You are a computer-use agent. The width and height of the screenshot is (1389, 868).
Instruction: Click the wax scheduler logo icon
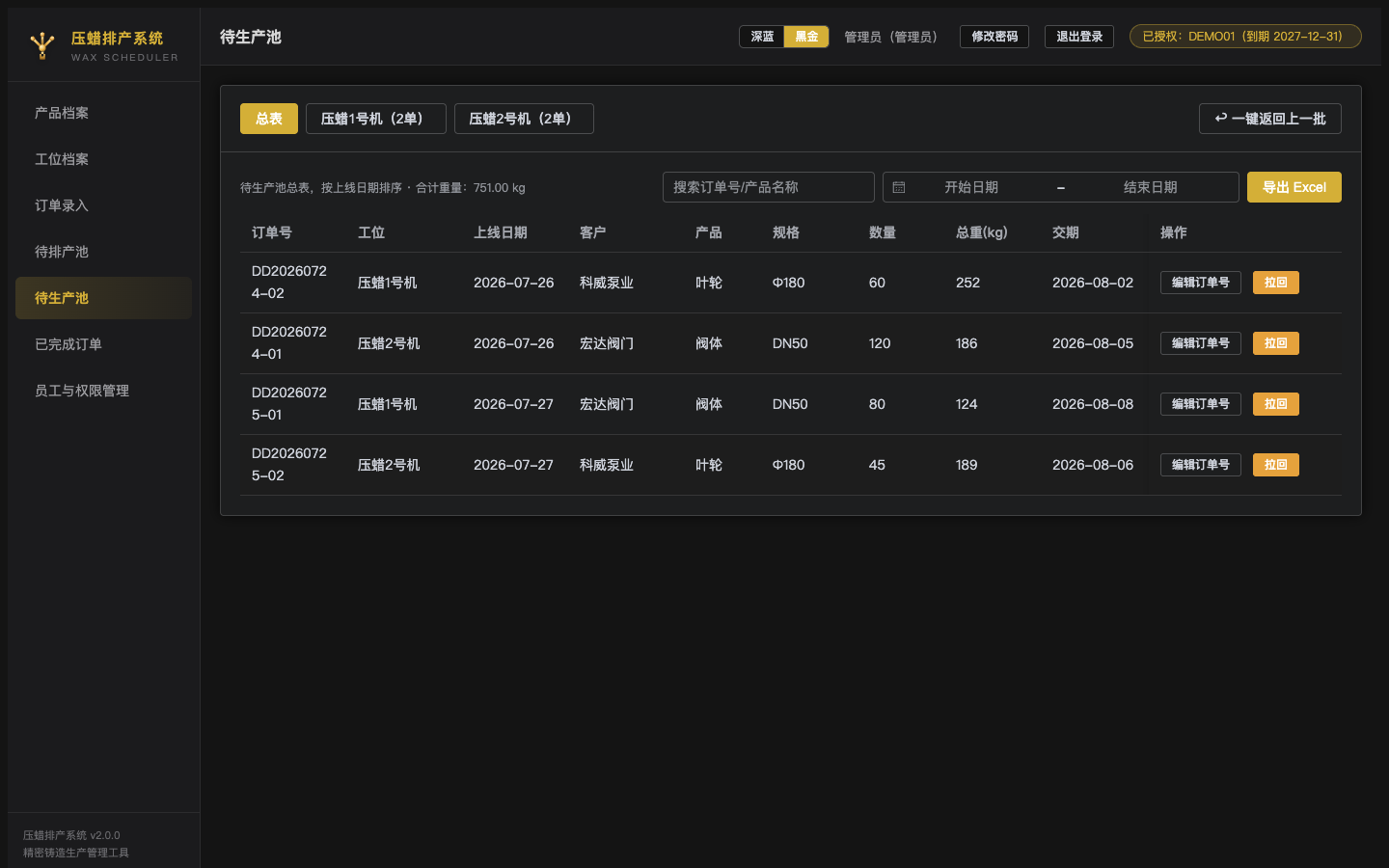(41, 45)
